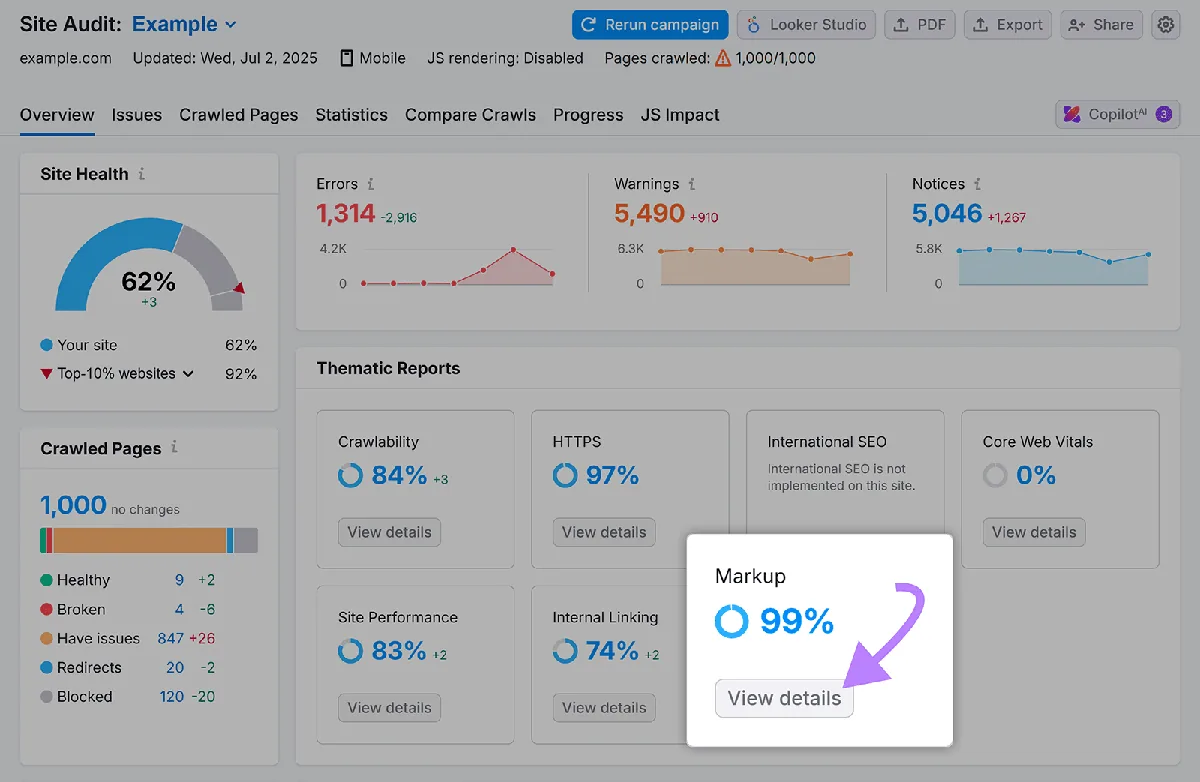Click the Broken pages count 4
The width and height of the screenshot is (1200, 782).
point(179,609)
